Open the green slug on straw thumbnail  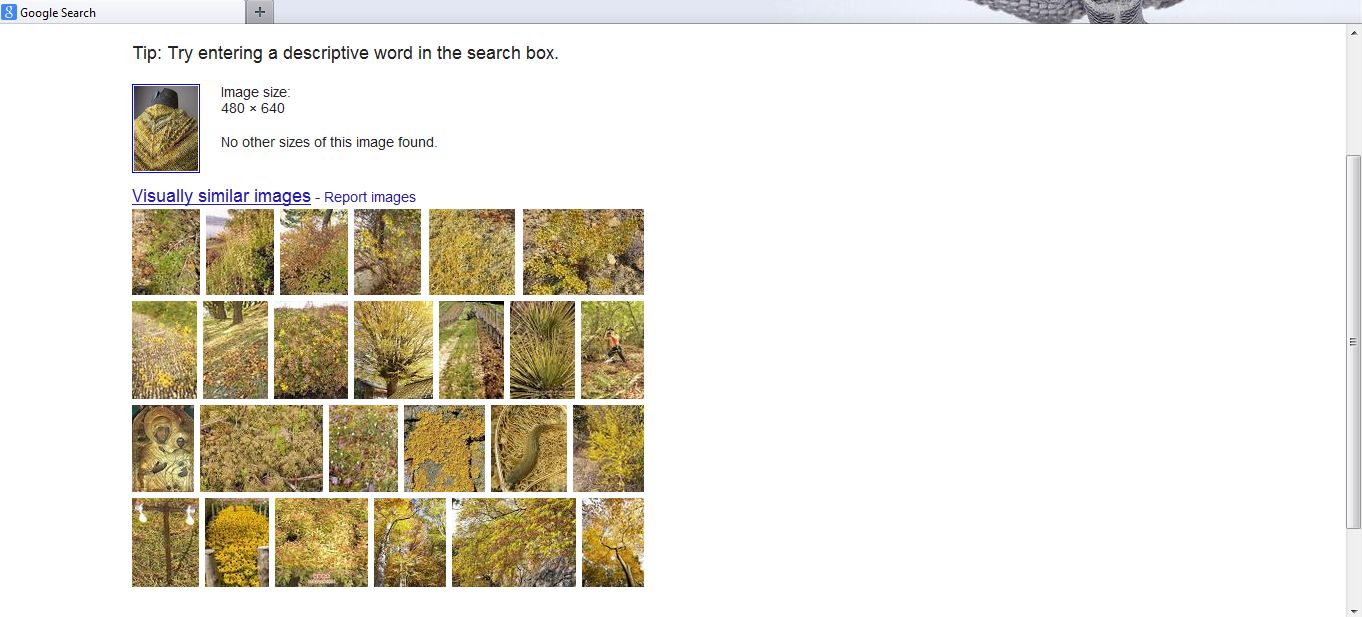point(528,448)
